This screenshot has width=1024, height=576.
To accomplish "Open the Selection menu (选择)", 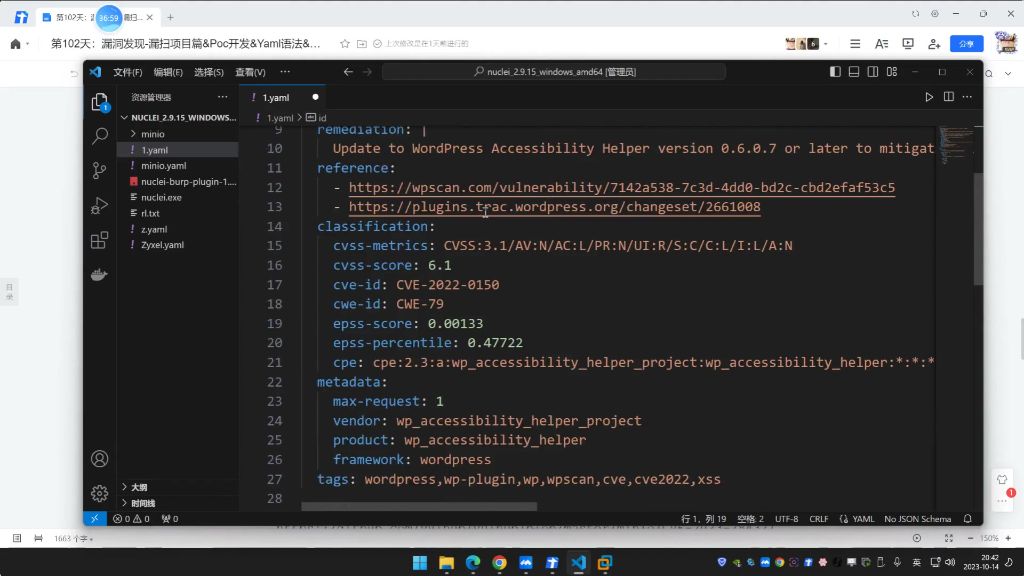I will point(208,72).
